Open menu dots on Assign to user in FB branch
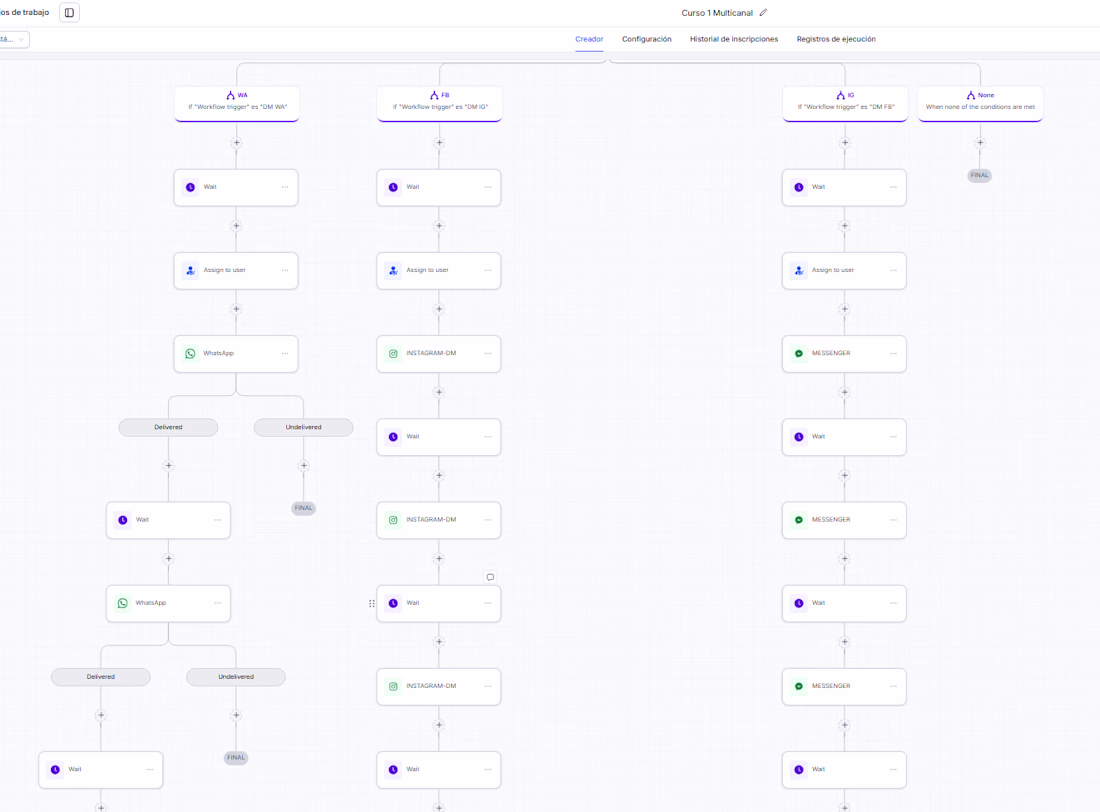Image resolution: width=1100 pixels, height=812 pixels. point(488,270)
